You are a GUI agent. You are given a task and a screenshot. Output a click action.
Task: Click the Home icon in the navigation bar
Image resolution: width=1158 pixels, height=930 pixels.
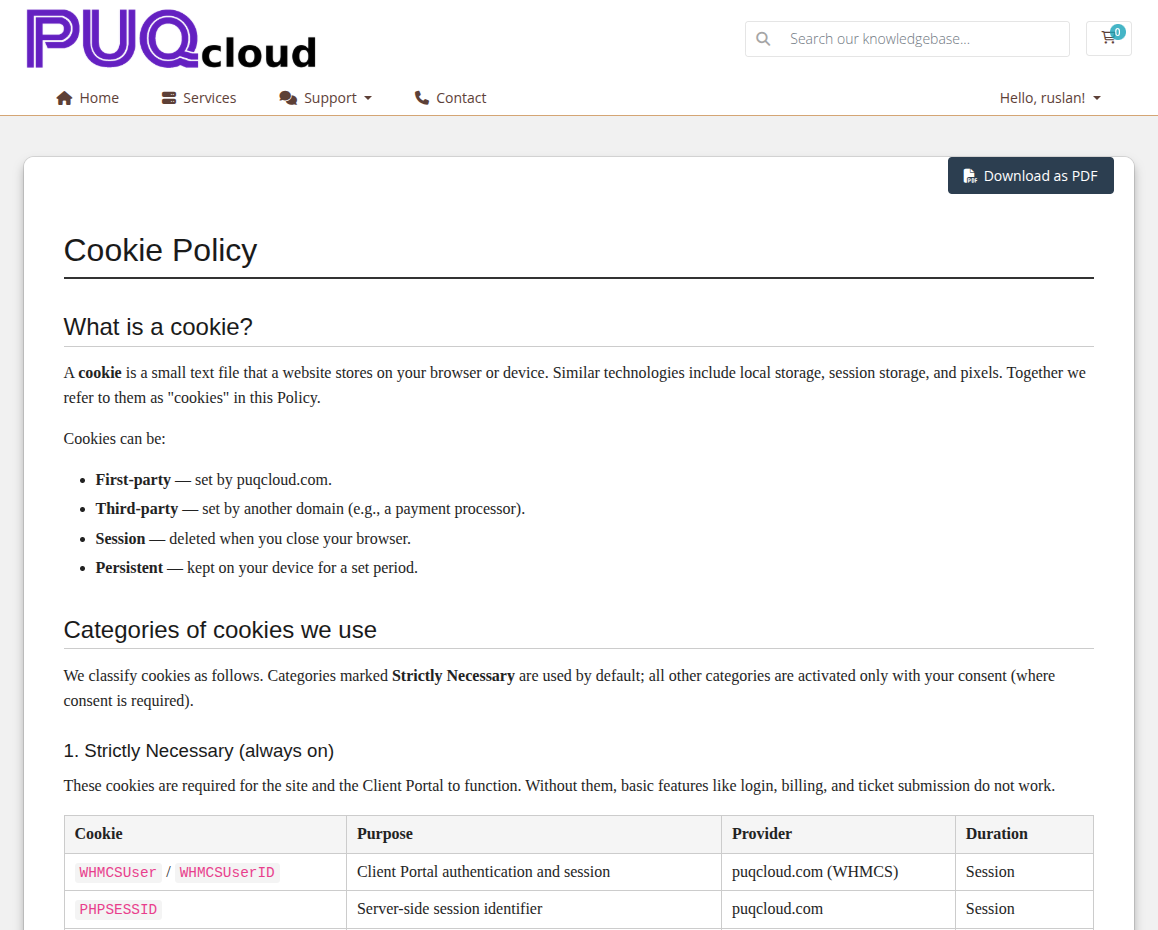64,97
